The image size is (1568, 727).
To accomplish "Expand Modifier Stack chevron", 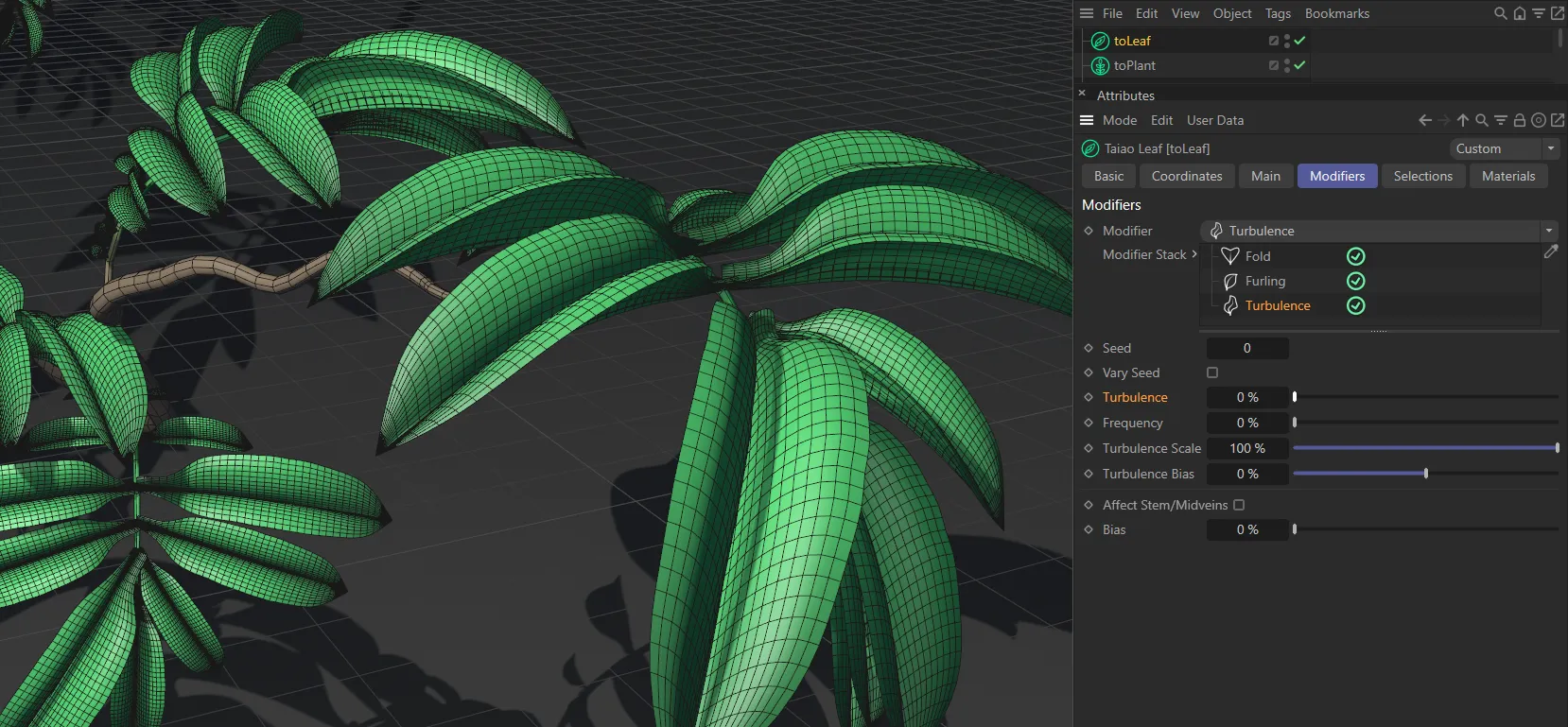I will [x=1194, y=254].
